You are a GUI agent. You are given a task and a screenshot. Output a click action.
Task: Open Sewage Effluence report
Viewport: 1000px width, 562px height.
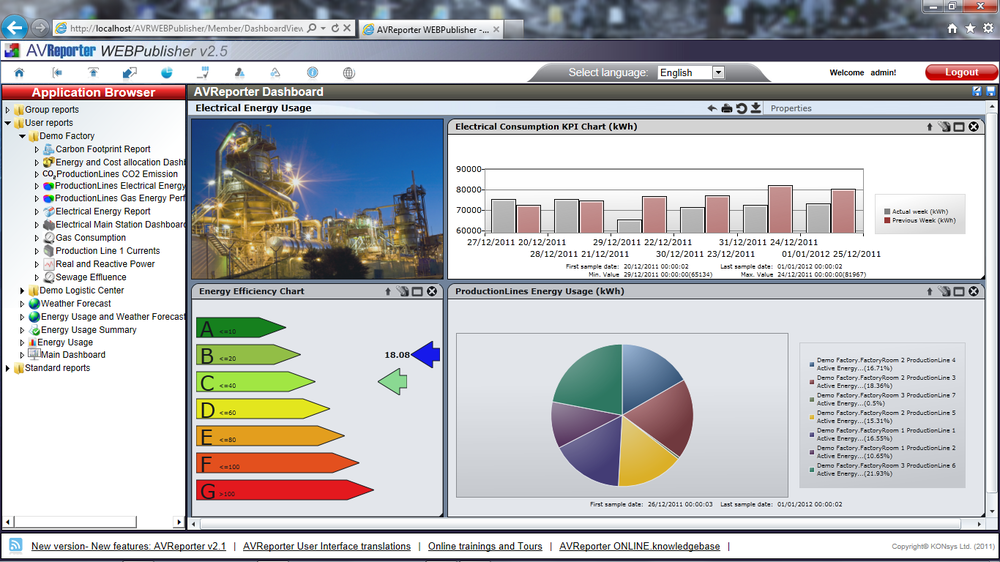tap(91, 277)
